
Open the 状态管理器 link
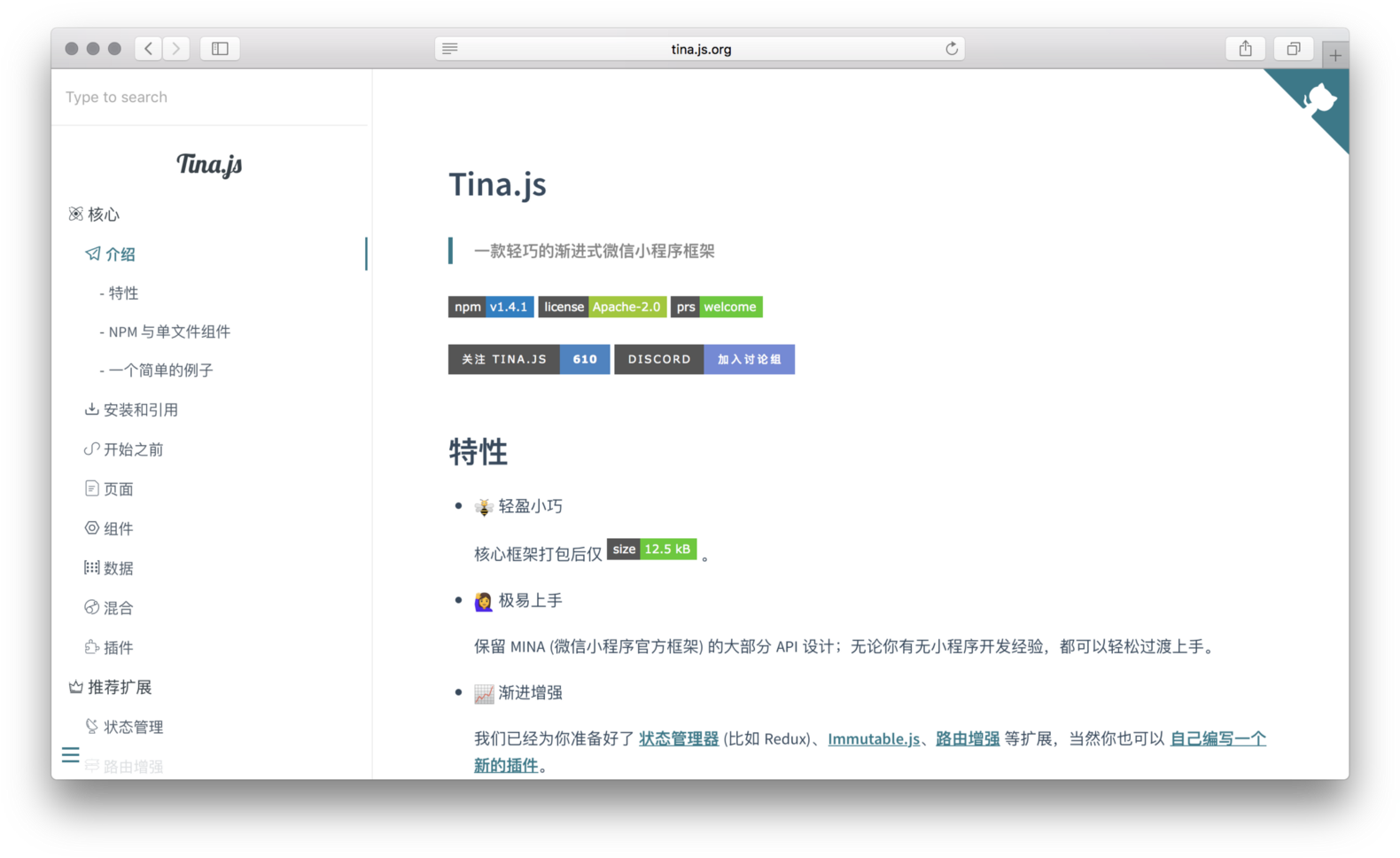679,738
